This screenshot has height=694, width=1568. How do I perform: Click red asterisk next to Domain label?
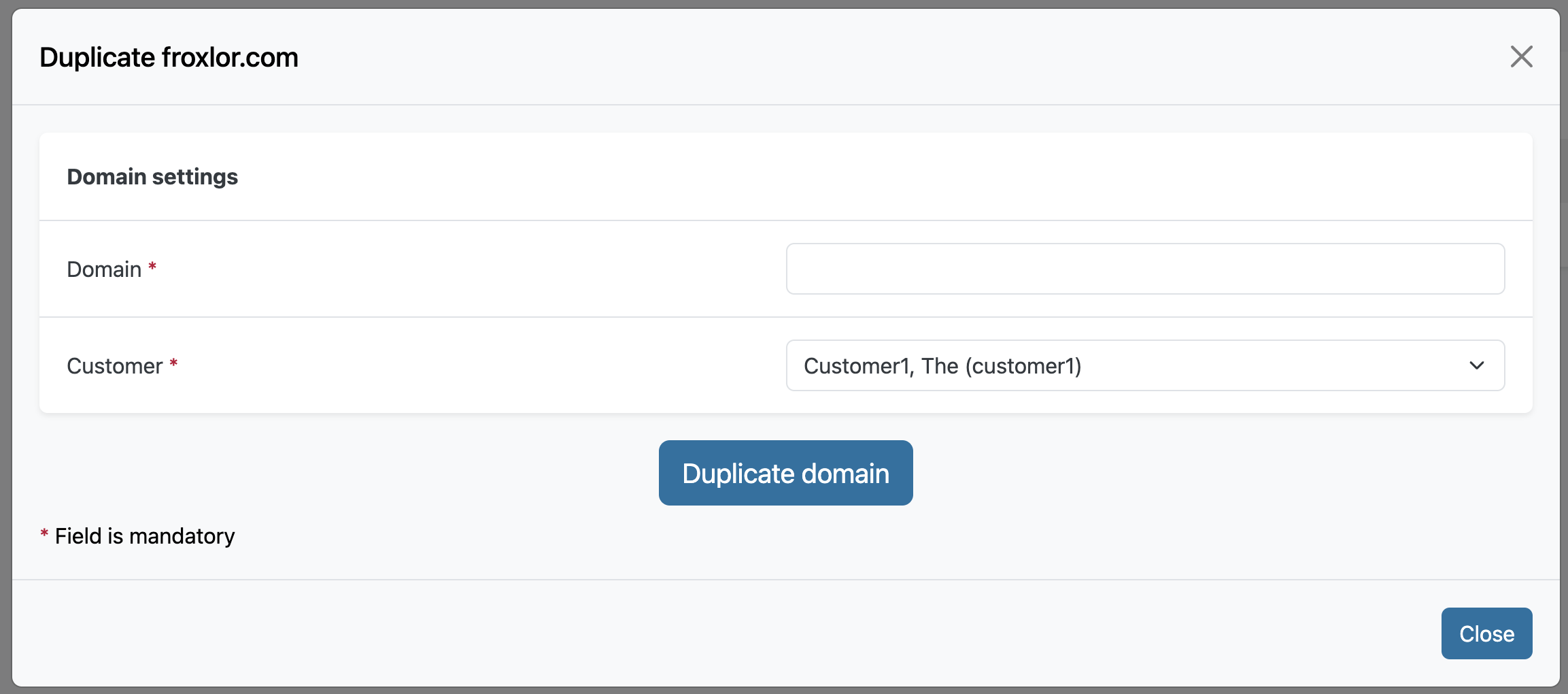click(x=152, y=267)
